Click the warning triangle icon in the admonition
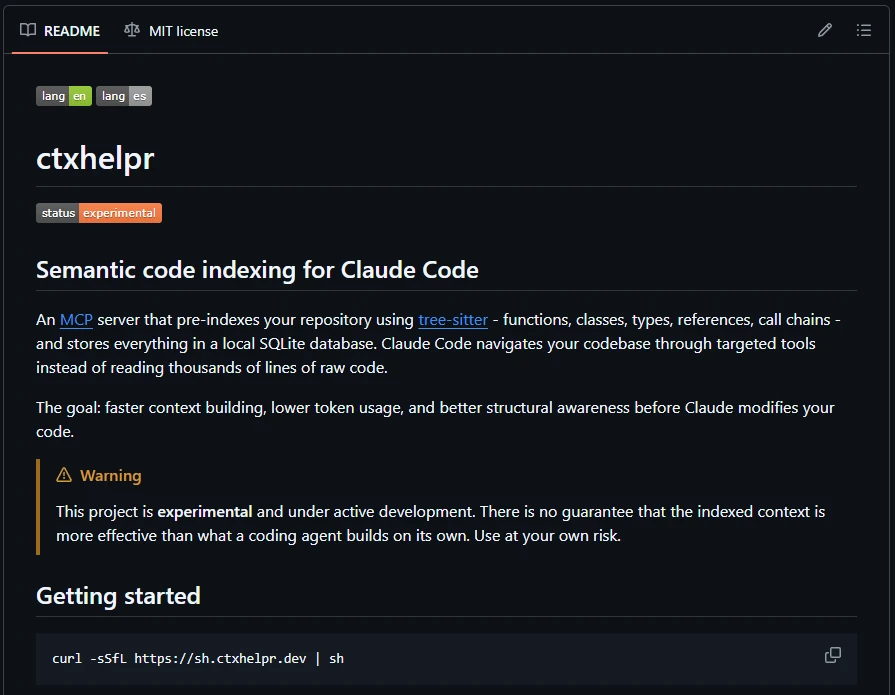895x695 pixels. 65,474
